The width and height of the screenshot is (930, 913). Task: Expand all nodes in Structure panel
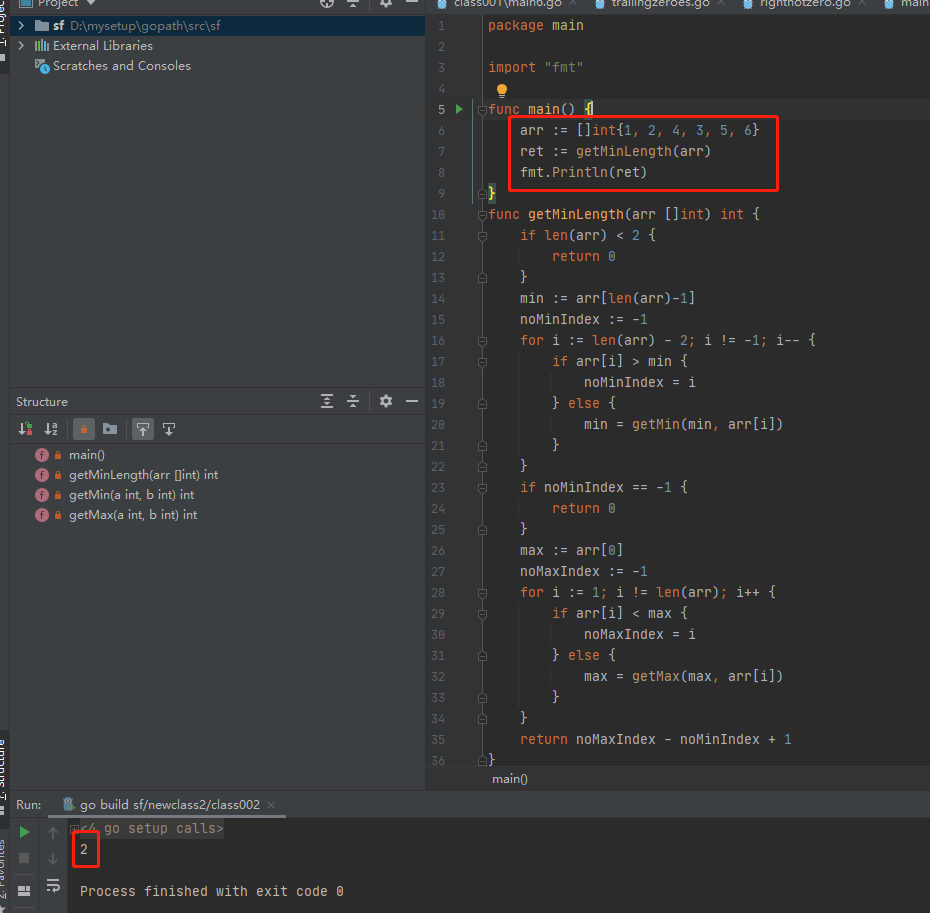327,402
